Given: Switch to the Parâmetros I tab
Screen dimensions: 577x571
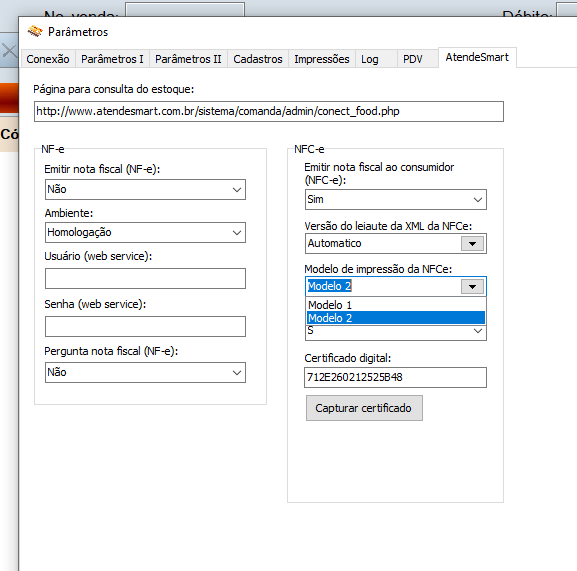Looking at the screenshot, I should point(112,59).
